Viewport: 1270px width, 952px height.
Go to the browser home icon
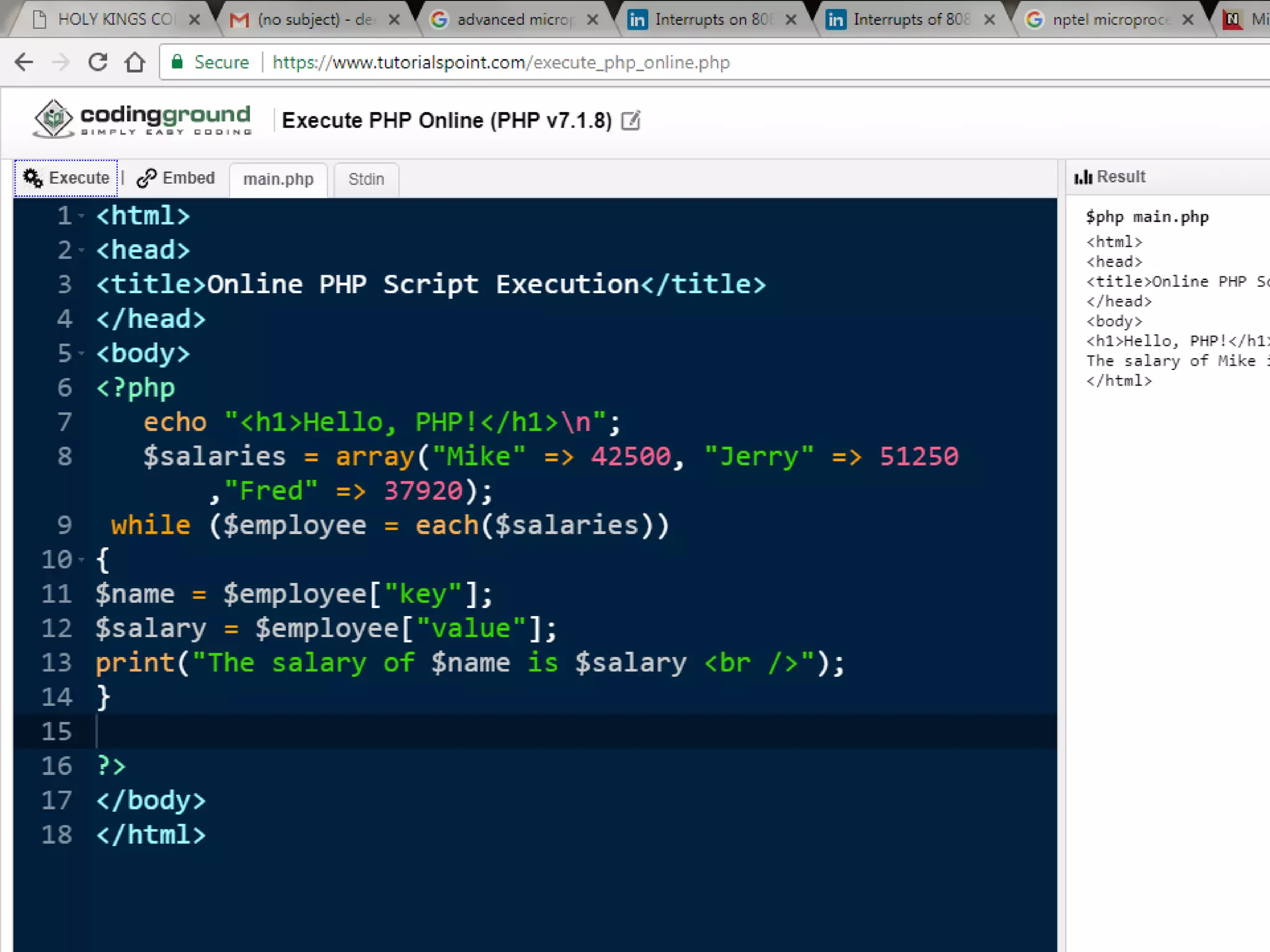(135, 62)
